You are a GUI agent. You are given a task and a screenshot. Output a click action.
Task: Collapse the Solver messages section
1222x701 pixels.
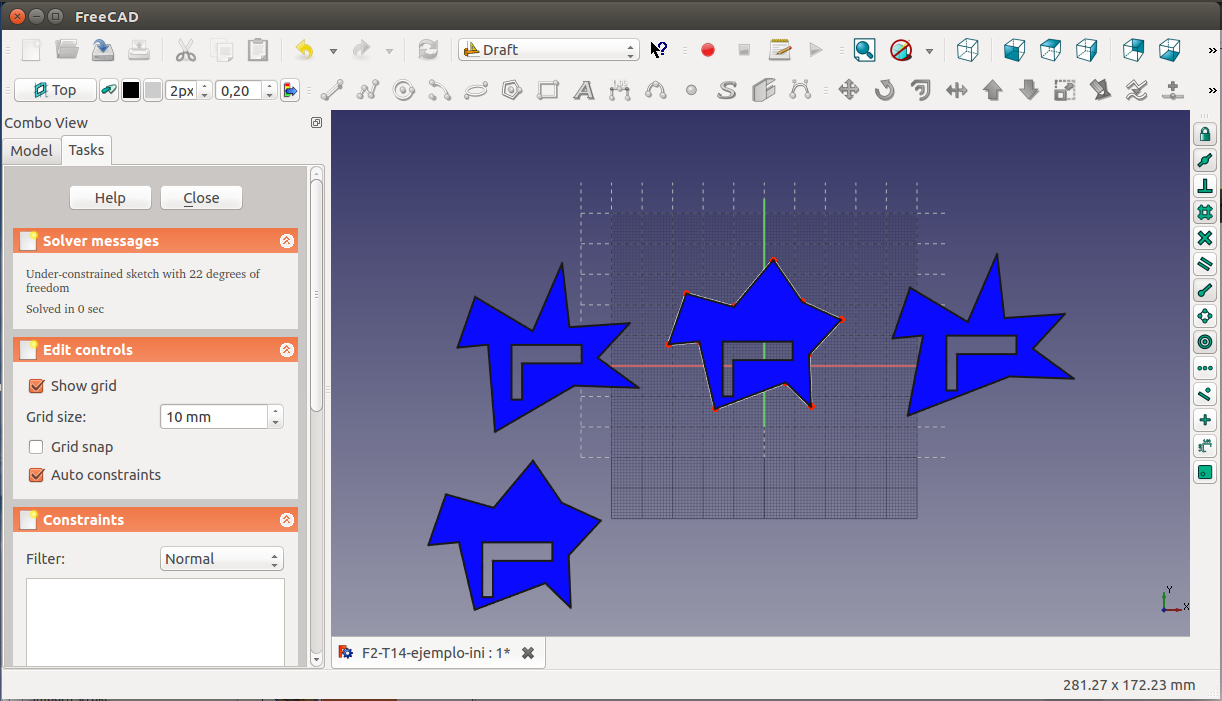tap(287, 241)
